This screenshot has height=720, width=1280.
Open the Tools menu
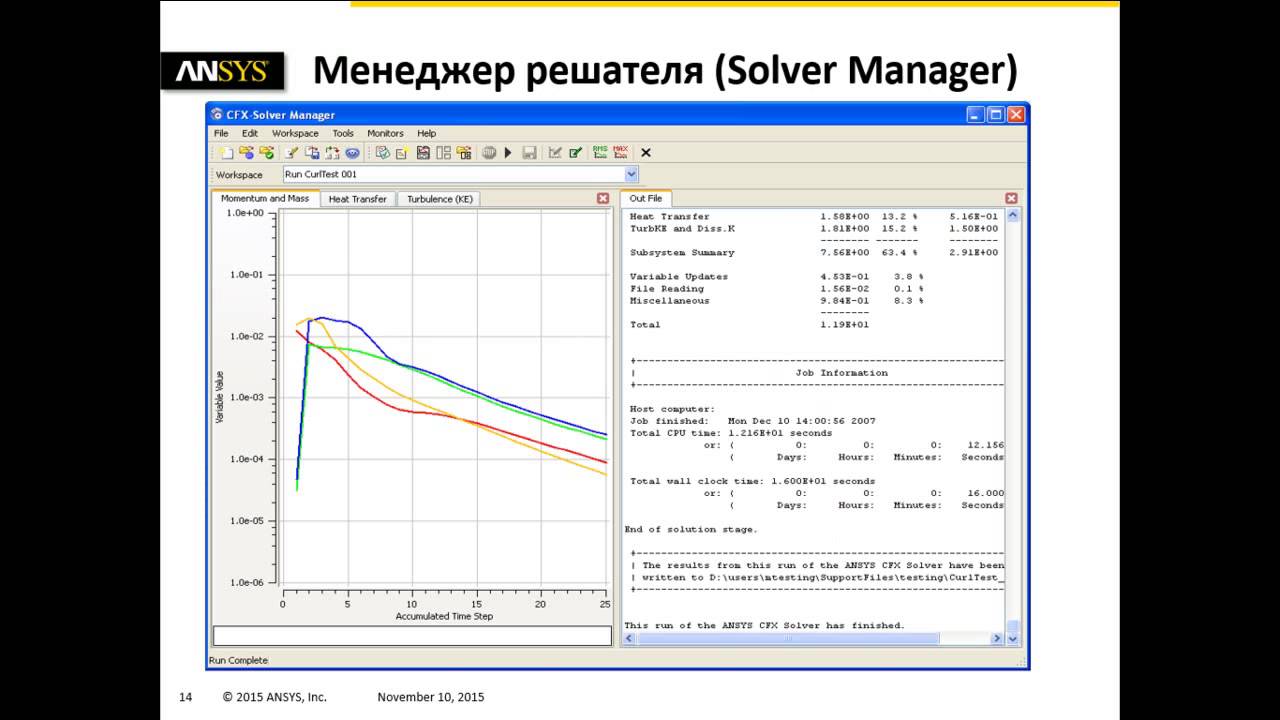click(343, 133)
